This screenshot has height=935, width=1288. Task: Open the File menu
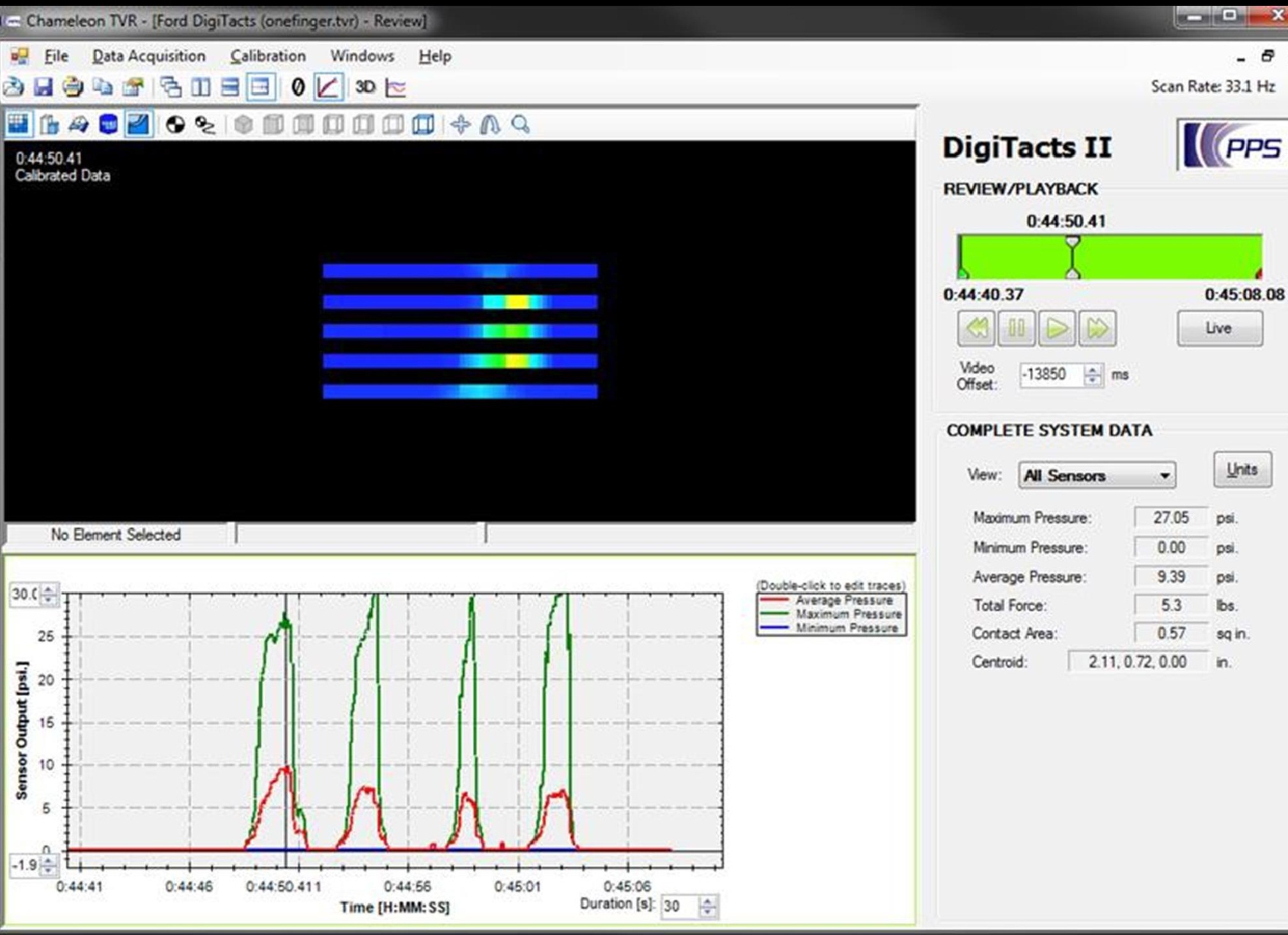click(x=56, y=56)
